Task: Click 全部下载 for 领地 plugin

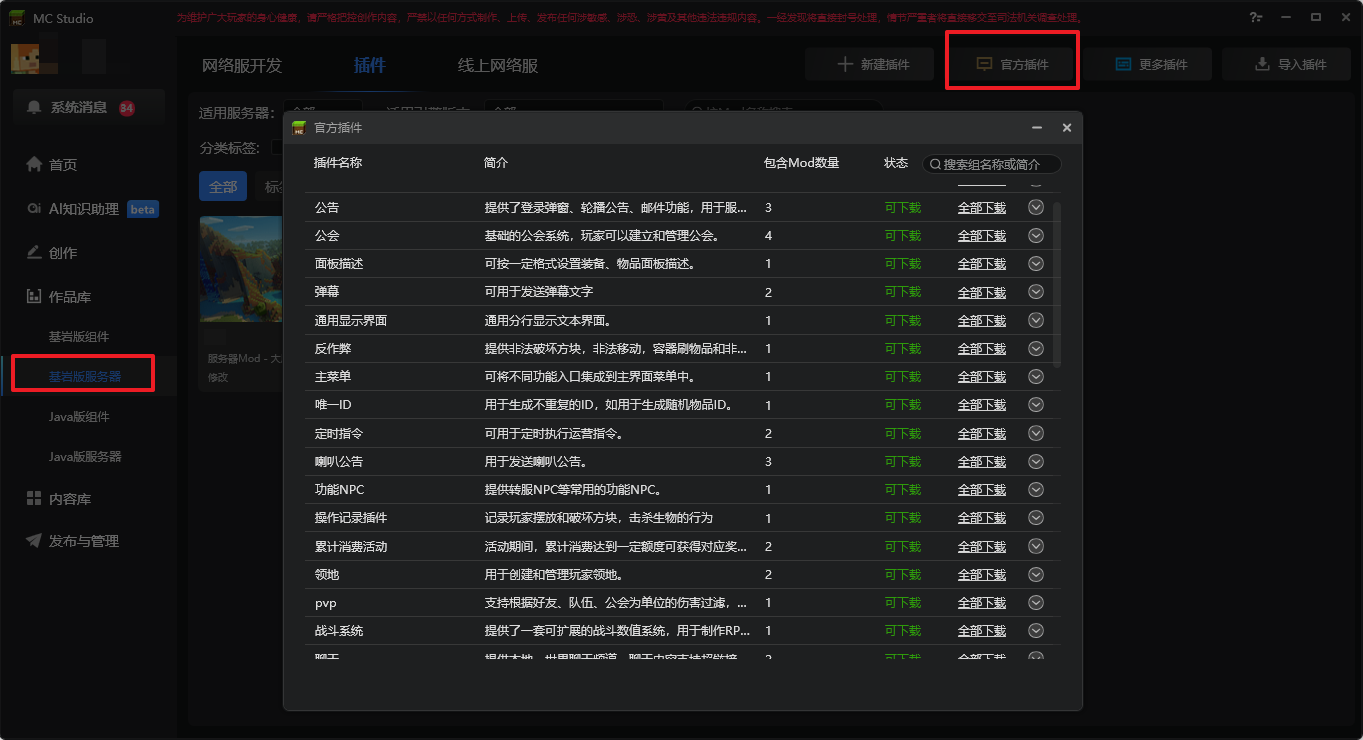Action: click(x=982, y=575)
